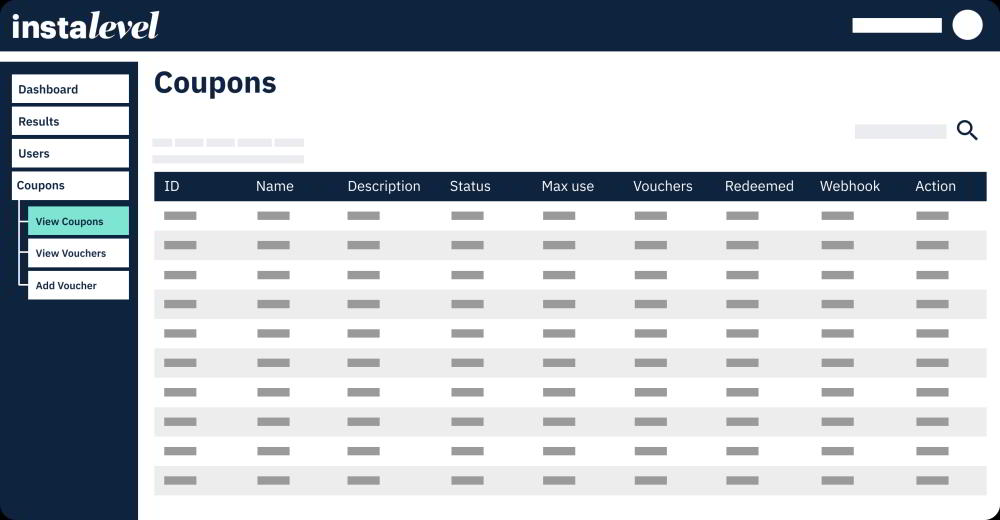Open the Users menu item
Image resolution: width=1000 pixels, height=520 pixels.
click(70, 153)
